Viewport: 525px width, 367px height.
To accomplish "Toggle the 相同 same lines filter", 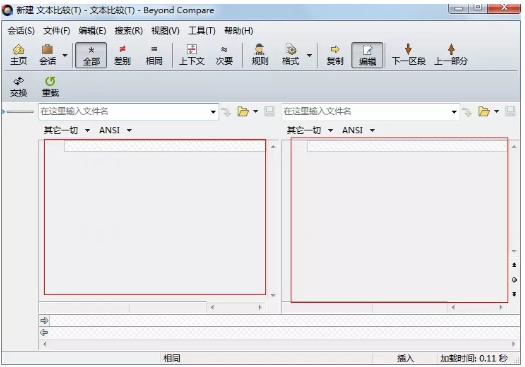I will pyautogui.click(x=154, y=55).
